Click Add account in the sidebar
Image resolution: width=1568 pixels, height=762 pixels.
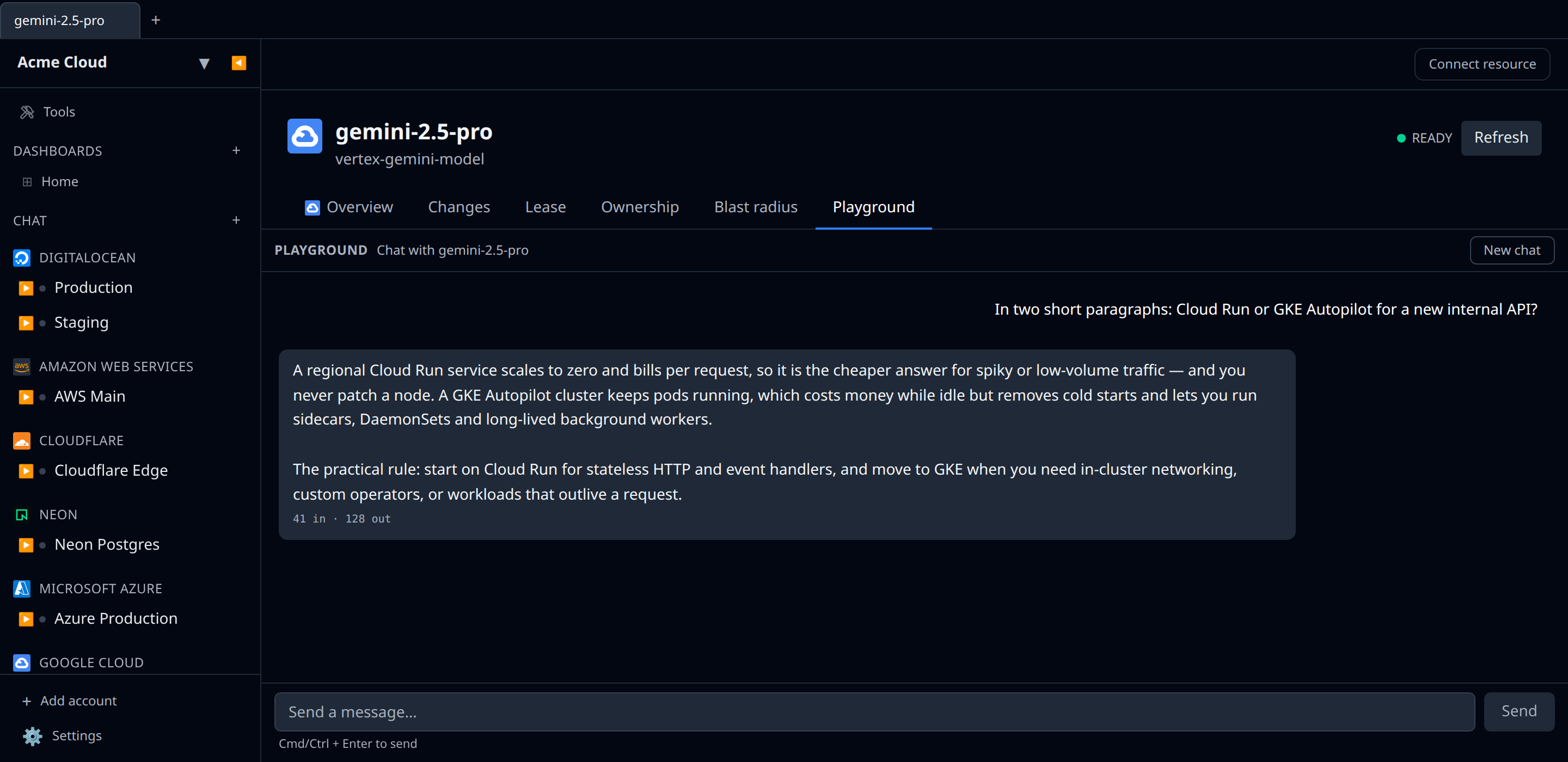click(x=69, y=700)
